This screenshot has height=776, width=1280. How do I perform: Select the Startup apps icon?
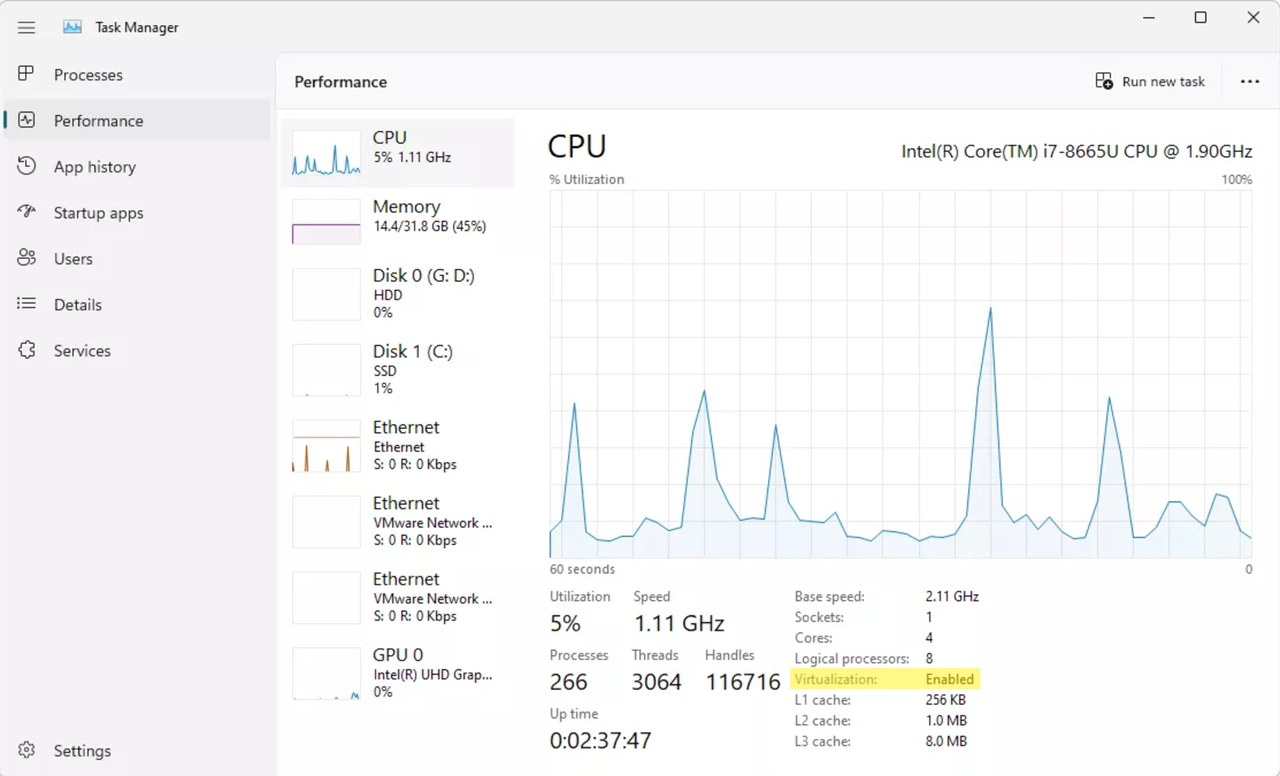(x=27, y=212)
